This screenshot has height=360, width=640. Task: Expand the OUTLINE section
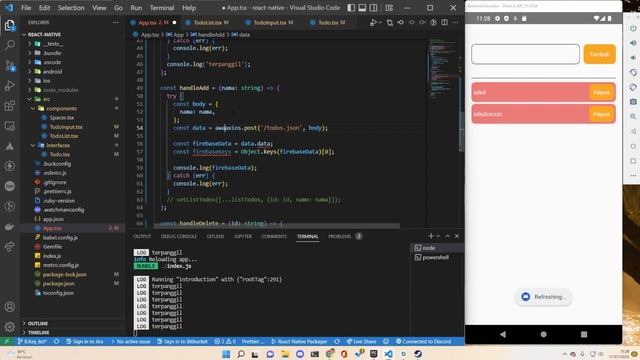38,323
